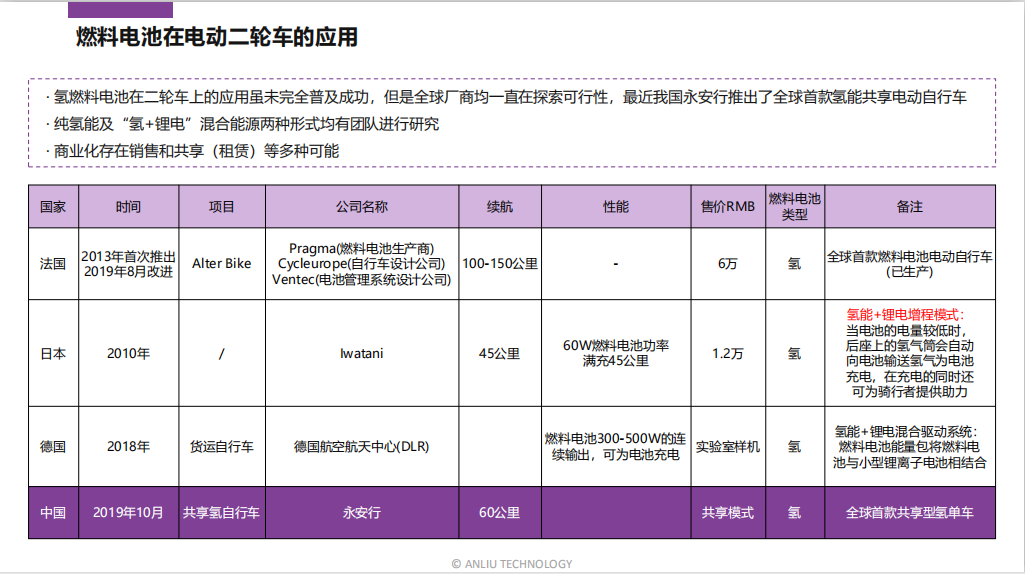The image size is (1025, 574).
Task: Select the 全球首款共享型氢单车 note cell
Action: [x=909, y=513]
